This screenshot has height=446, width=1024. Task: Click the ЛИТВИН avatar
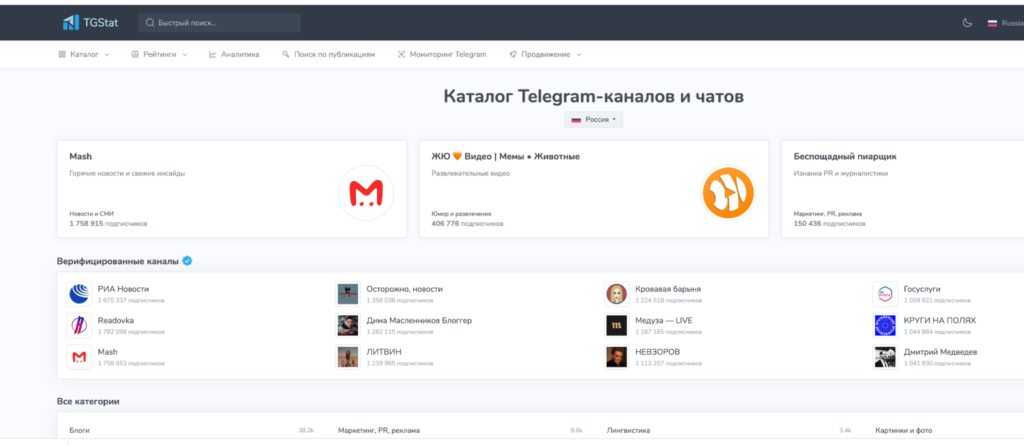tap(348, 357)
